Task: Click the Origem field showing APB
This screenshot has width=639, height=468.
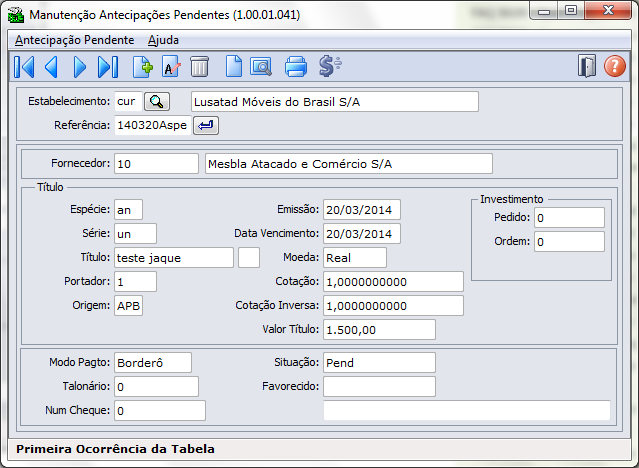Action: click(128, 306)
